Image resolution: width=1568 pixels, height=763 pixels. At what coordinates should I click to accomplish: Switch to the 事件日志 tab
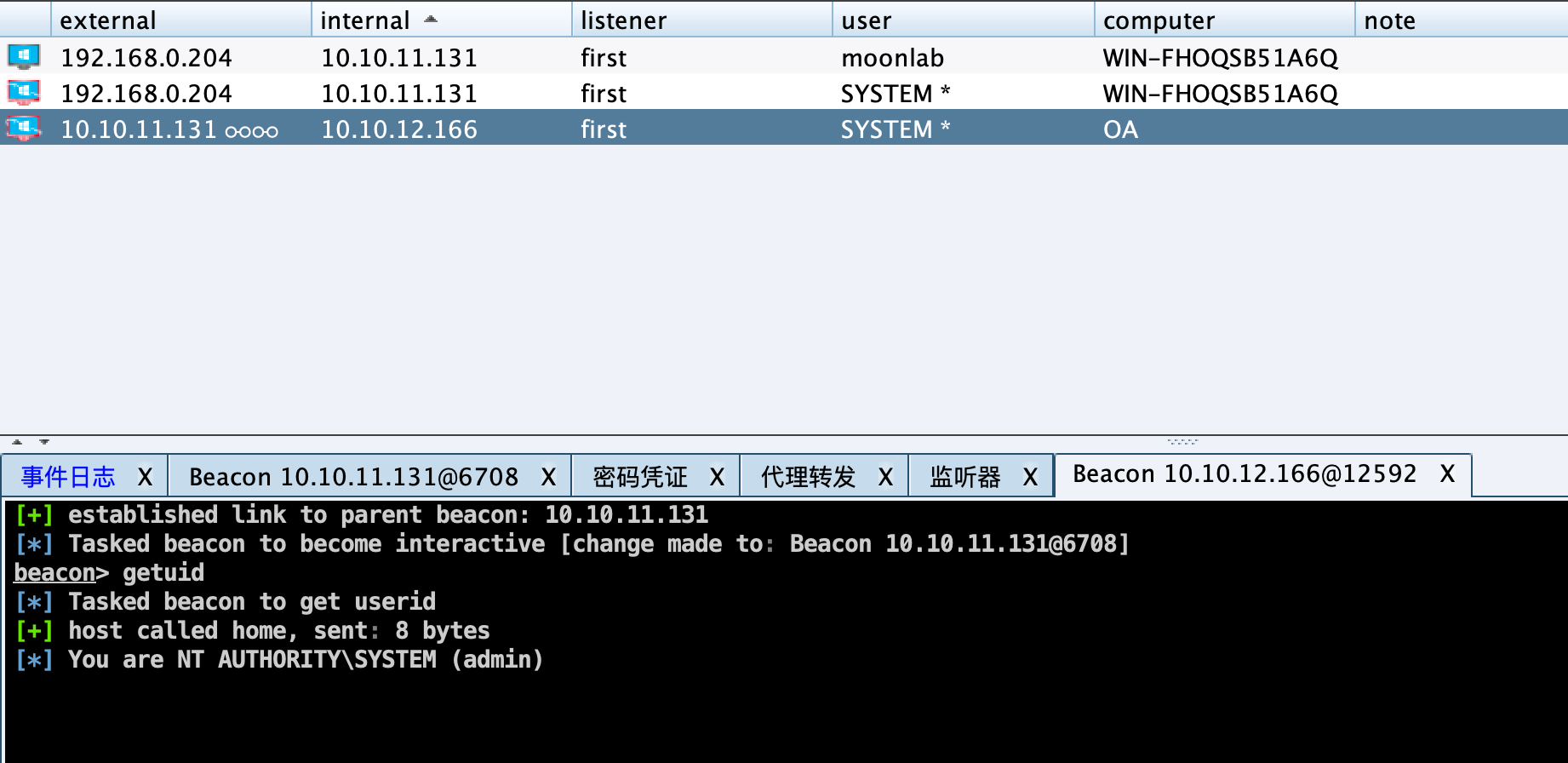pos(68,477)
